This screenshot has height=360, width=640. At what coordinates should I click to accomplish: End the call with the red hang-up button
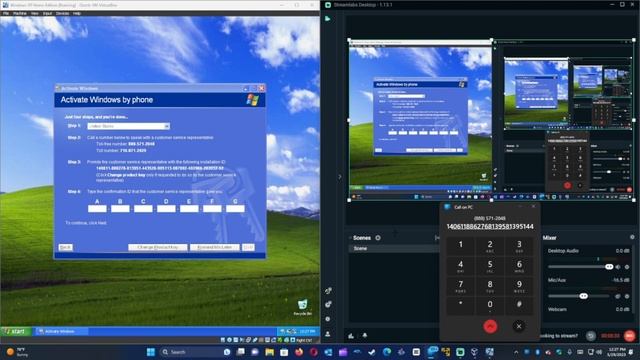point(490,326)
